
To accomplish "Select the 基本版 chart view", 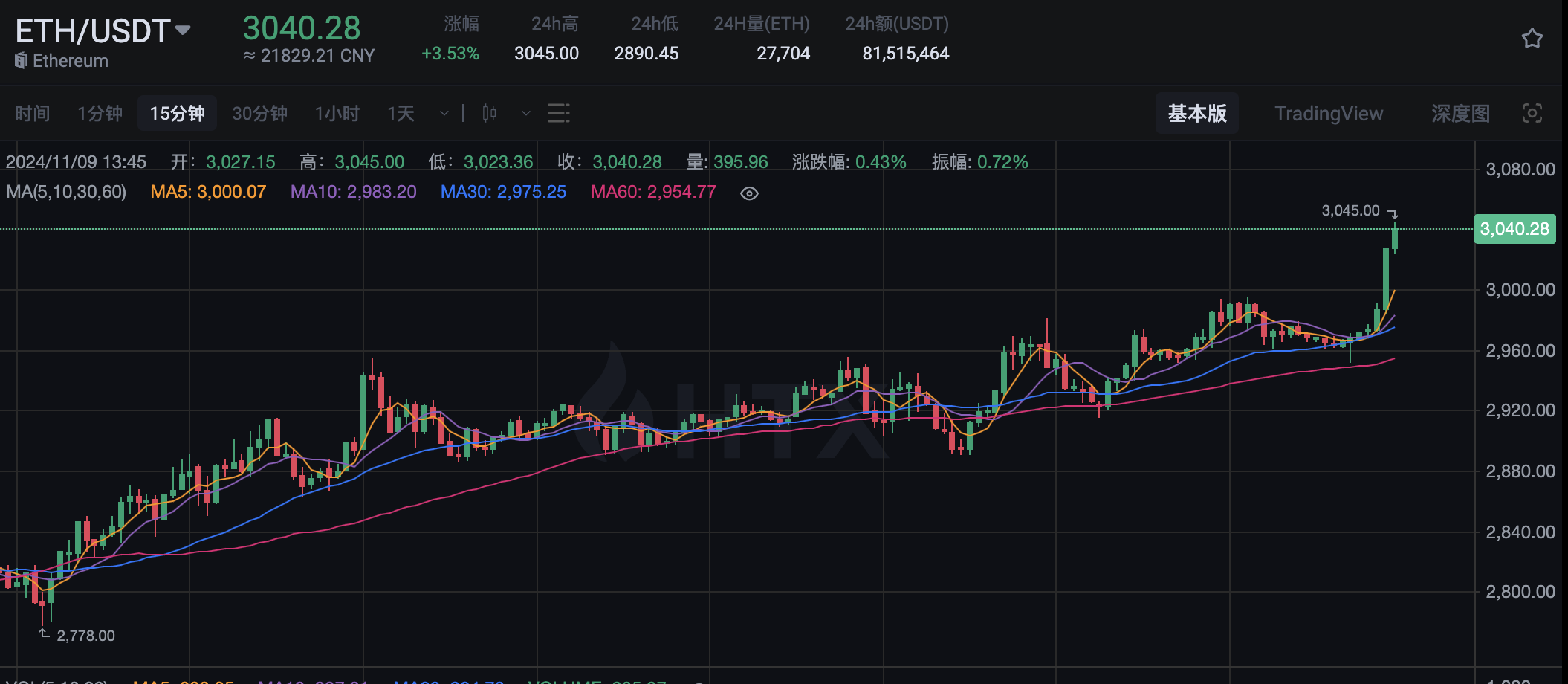I will point(1196,113).
